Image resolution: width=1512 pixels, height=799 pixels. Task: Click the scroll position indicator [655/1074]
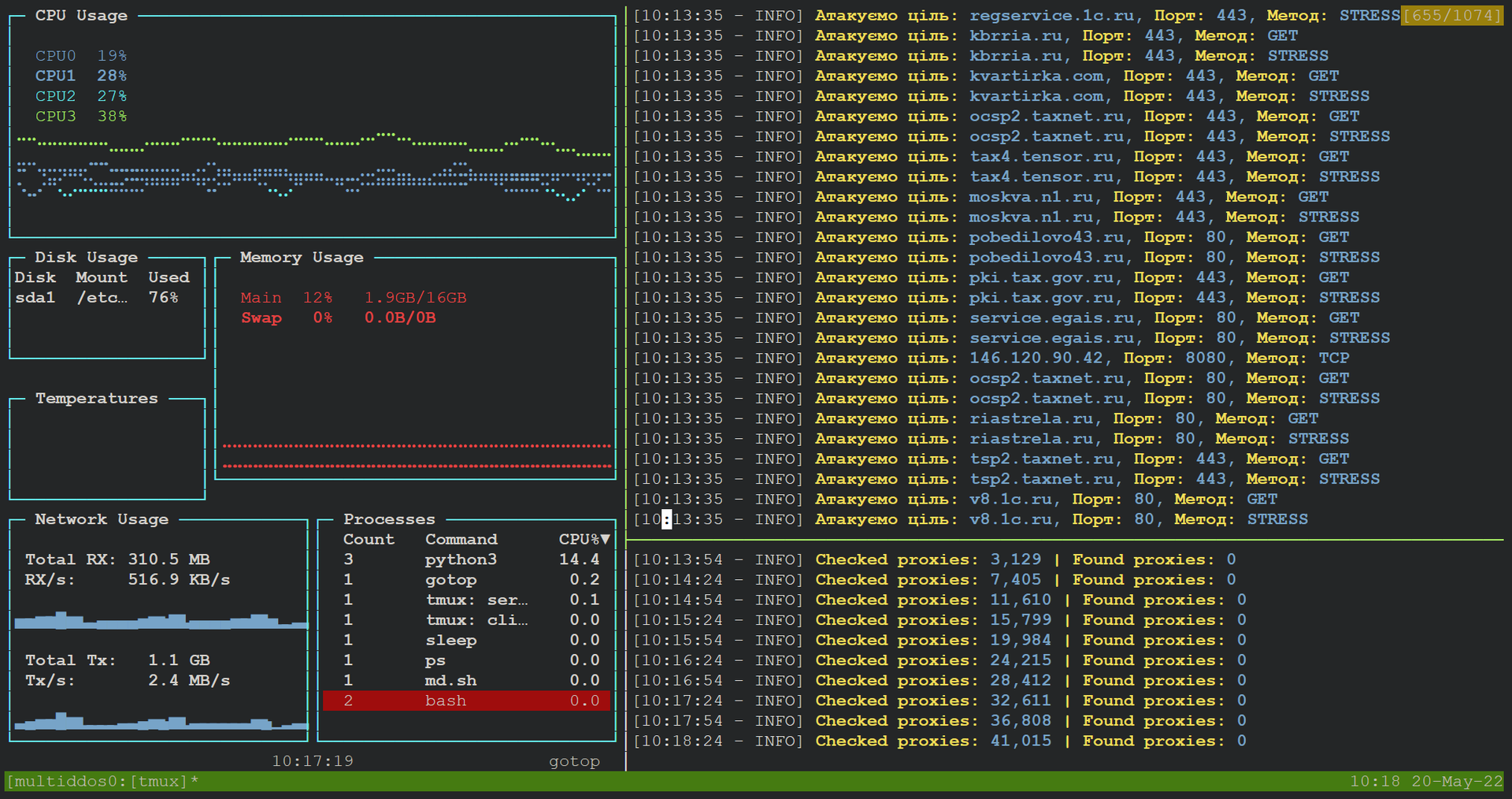tap(1452, 16)
